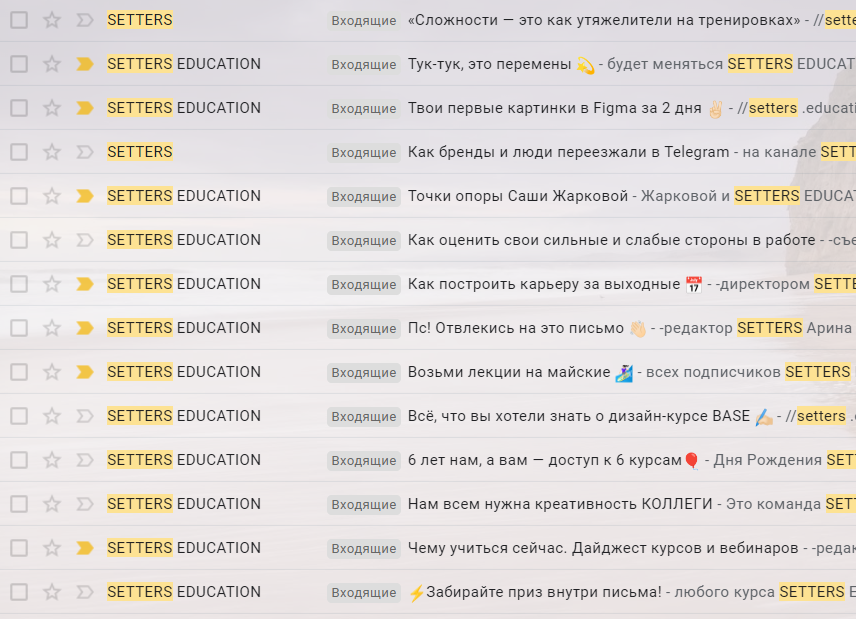
Task: Select checkbox for '6 лет нам' email
Action: (x=19, y=460)
